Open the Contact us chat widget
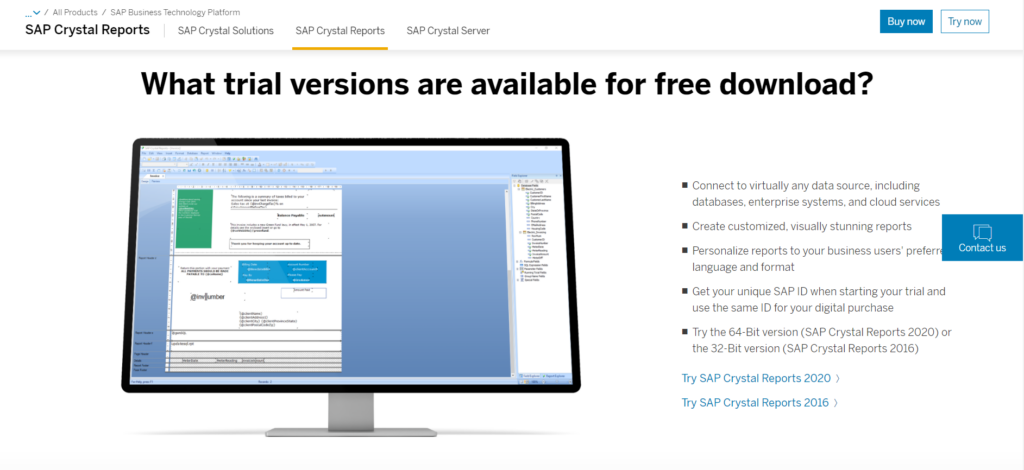The height and width of the screenshot is (470, 1024). [x=982, y=238]
